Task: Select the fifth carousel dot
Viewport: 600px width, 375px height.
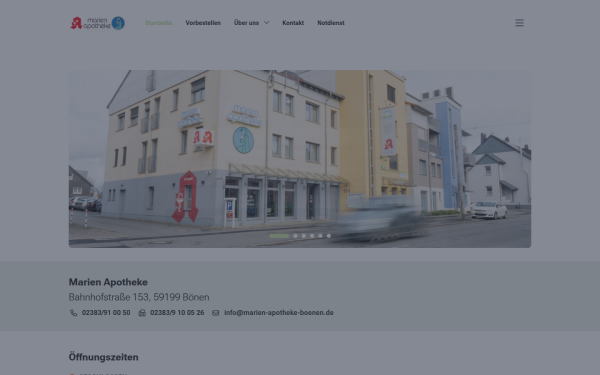Action: pyautogui.click(x=320, y=236)
